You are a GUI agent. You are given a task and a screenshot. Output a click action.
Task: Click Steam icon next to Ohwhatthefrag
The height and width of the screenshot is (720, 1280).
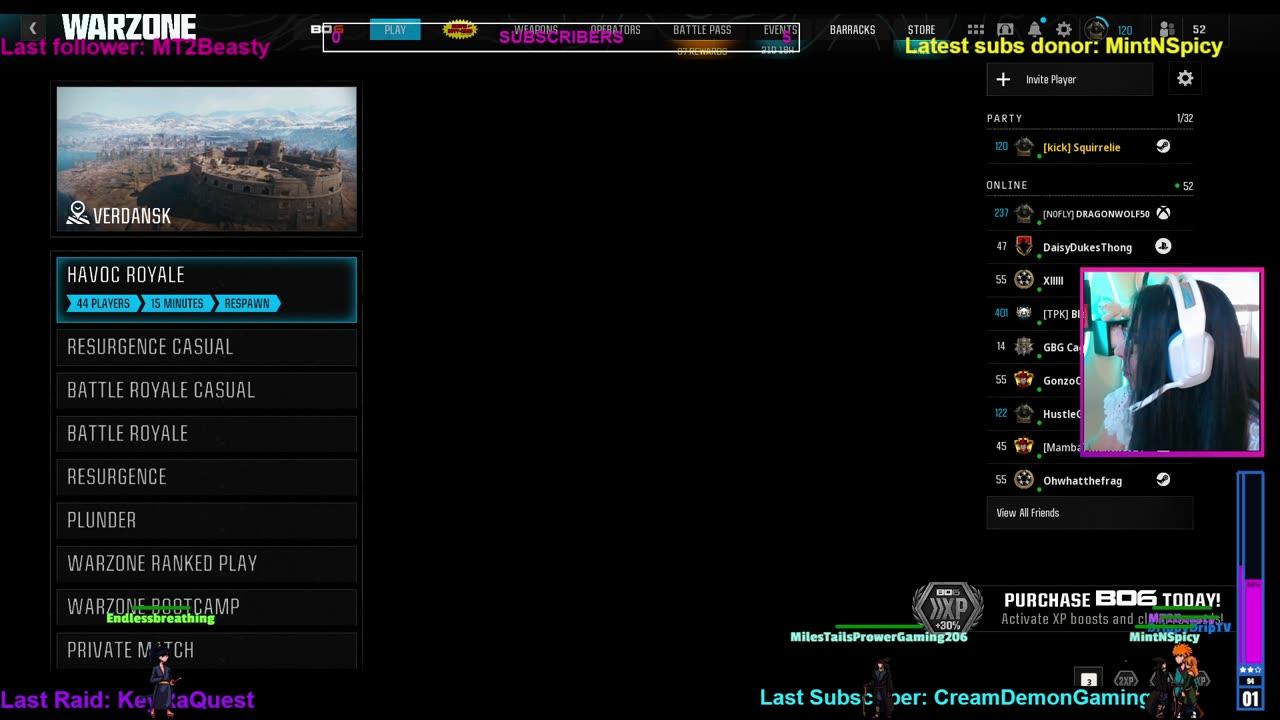(1163, 480)
